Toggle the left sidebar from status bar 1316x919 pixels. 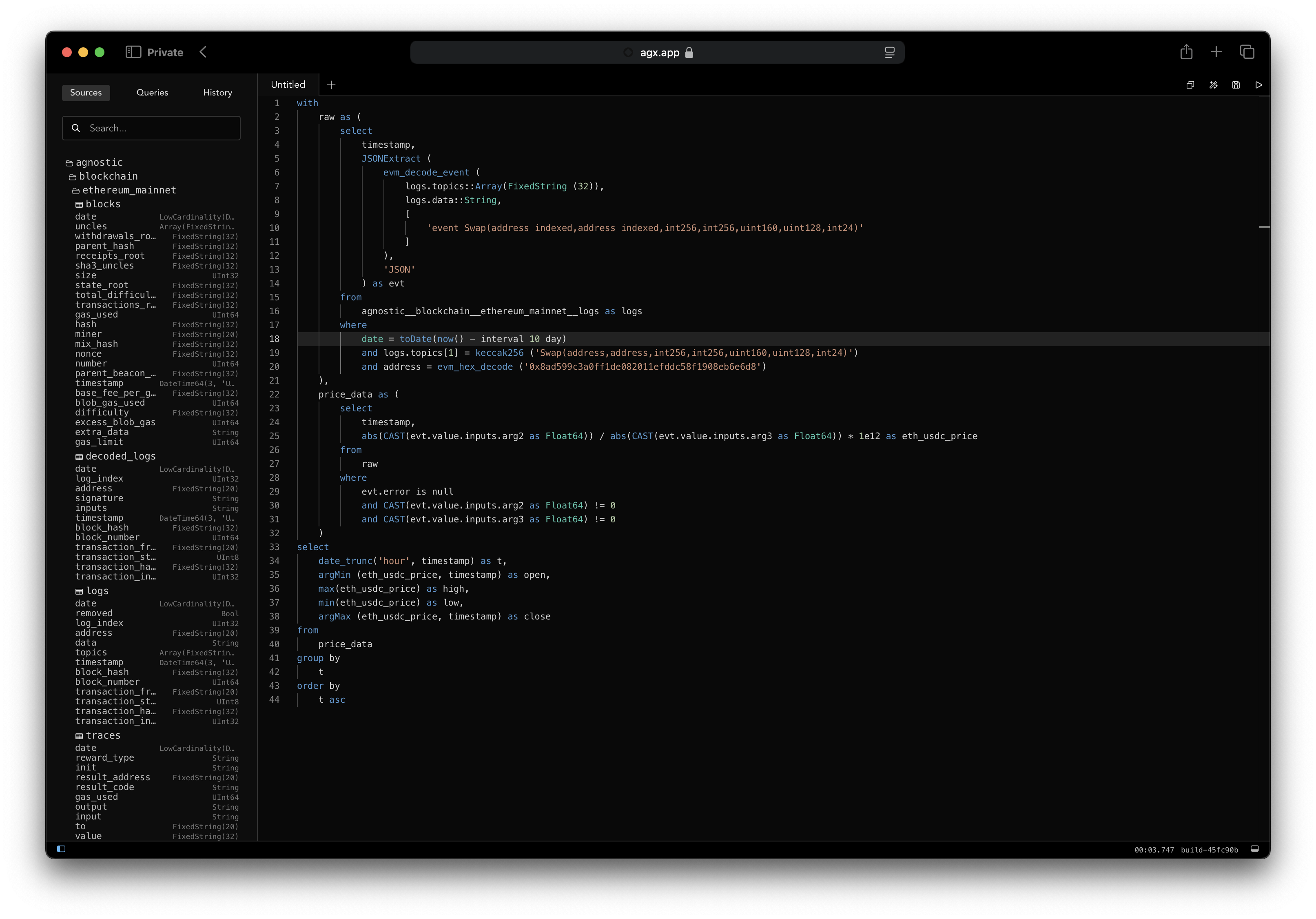pyautogui.click(x=61, y=848)
